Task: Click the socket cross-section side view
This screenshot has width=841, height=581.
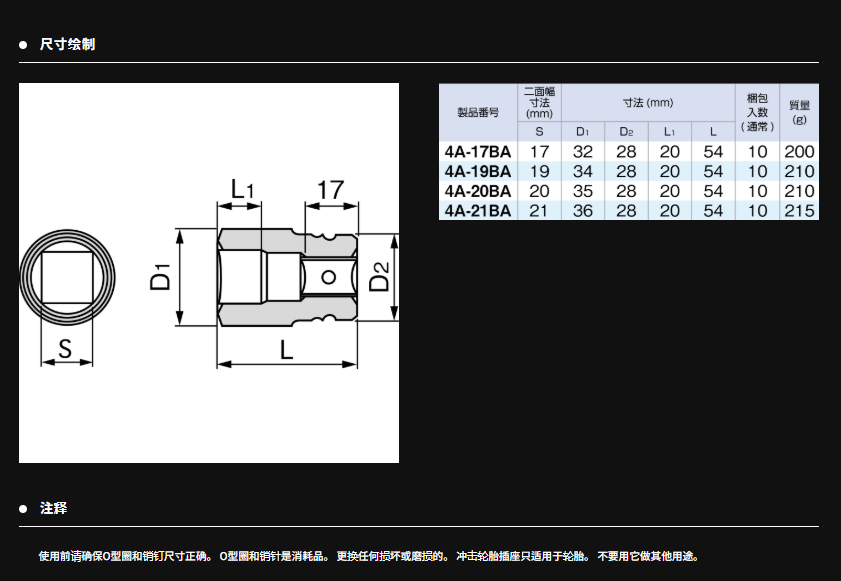Action: pyautogui.click(x=287, y=277)
